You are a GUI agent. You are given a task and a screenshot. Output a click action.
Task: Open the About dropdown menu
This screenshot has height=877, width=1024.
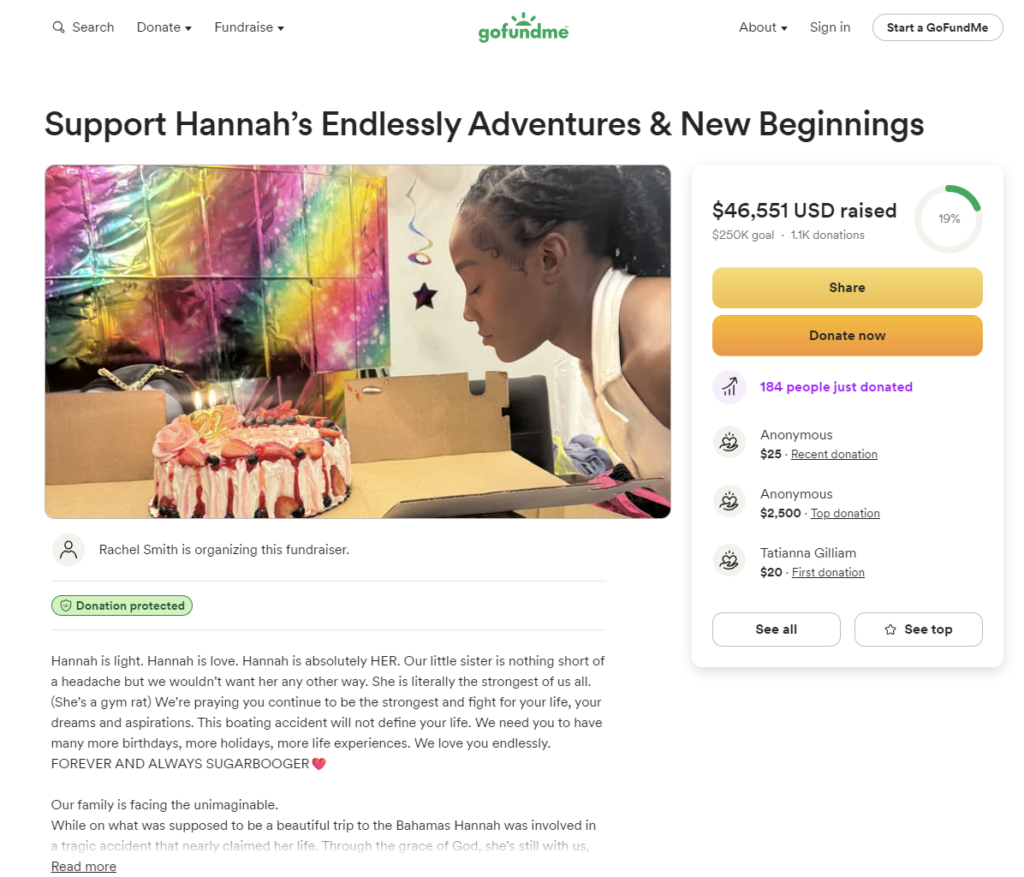pos(763,28)
